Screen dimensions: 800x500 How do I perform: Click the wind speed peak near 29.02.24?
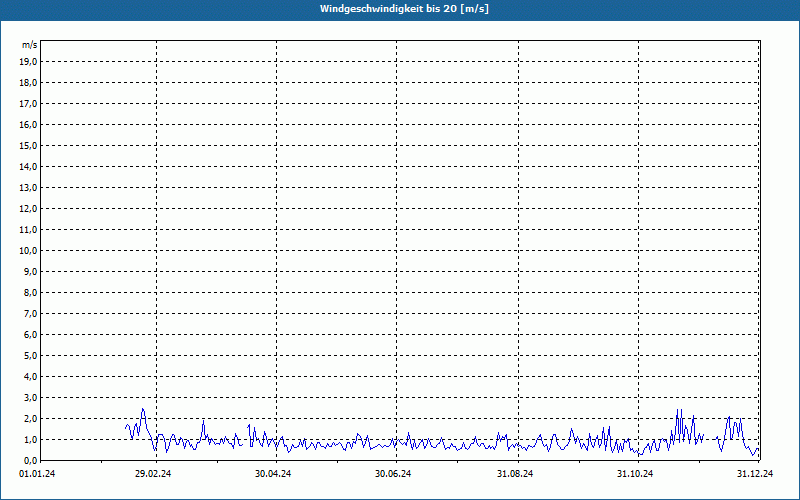point(143,409)
